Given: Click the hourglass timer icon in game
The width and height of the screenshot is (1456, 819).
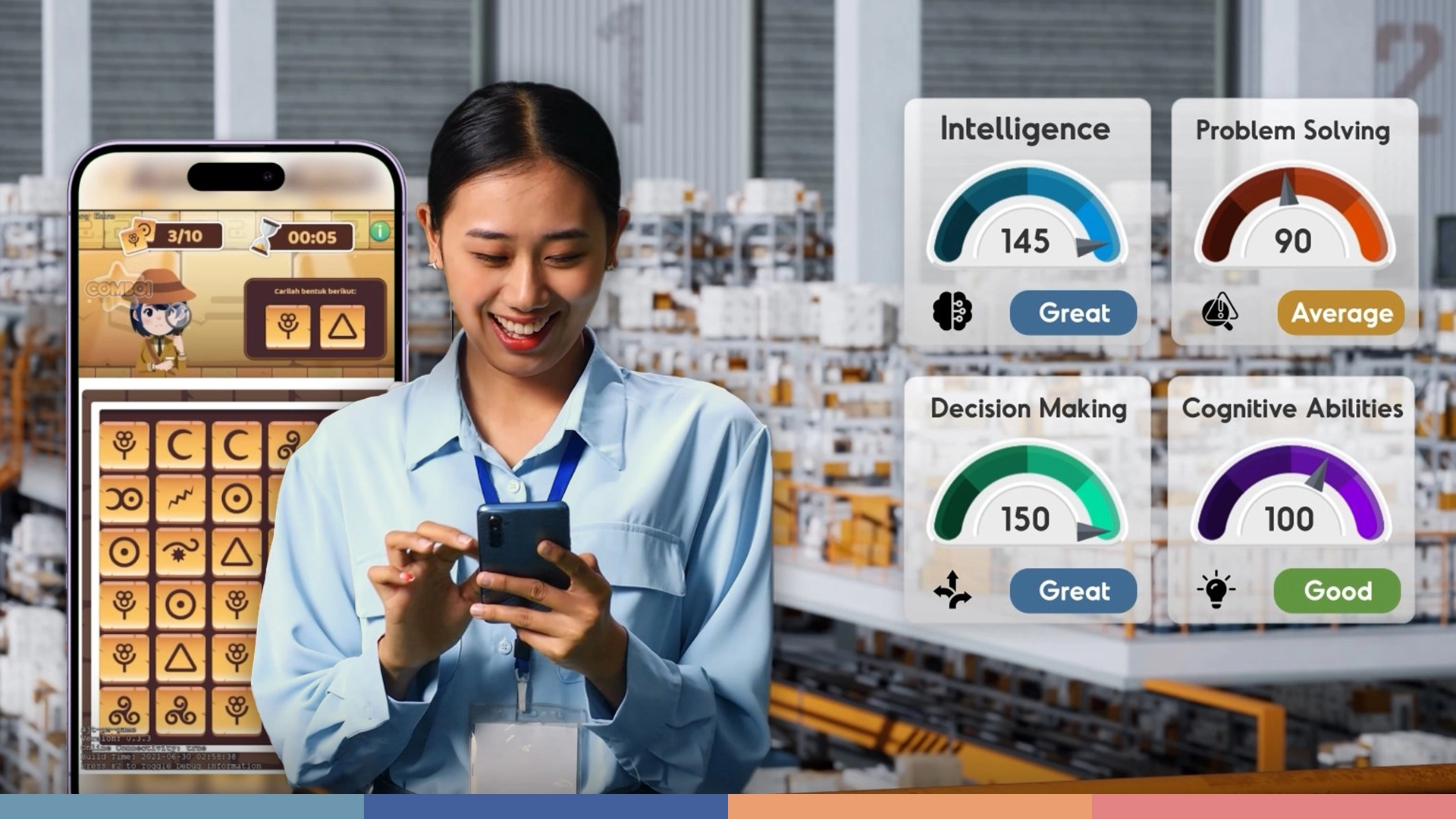Looking at the screenshot, I should 259,234.
